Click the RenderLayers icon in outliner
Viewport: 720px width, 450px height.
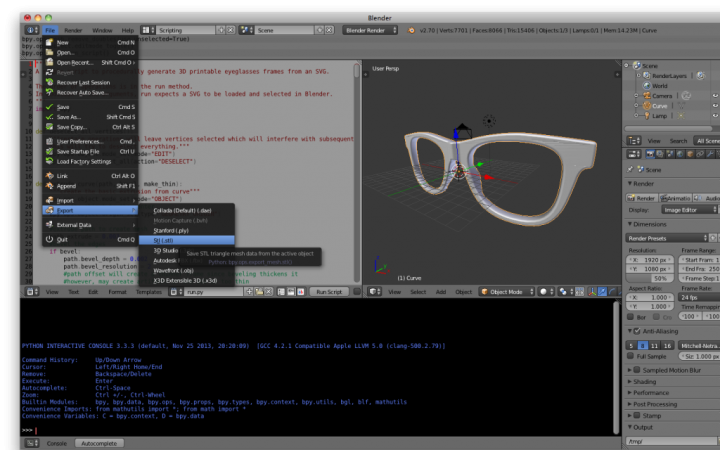647,76
